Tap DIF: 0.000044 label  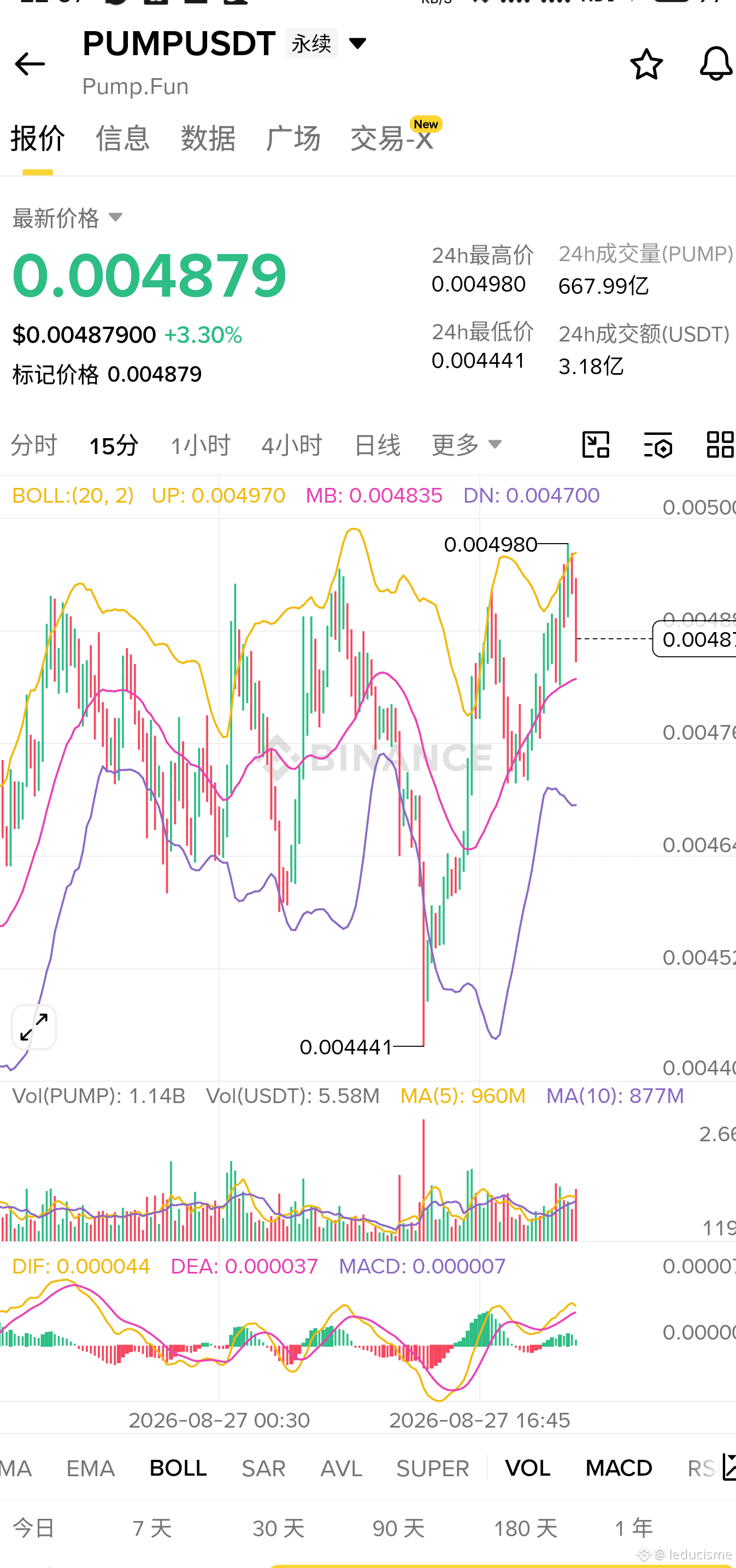point(81,1266)
